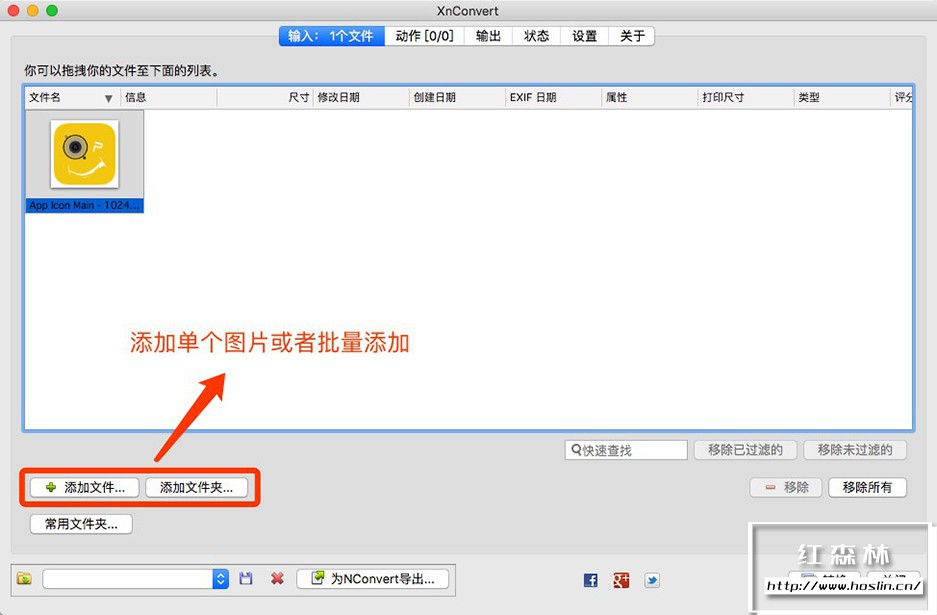The image size is (937, 615).
Task: Click the 属性 column header
Action: [650, 97]
